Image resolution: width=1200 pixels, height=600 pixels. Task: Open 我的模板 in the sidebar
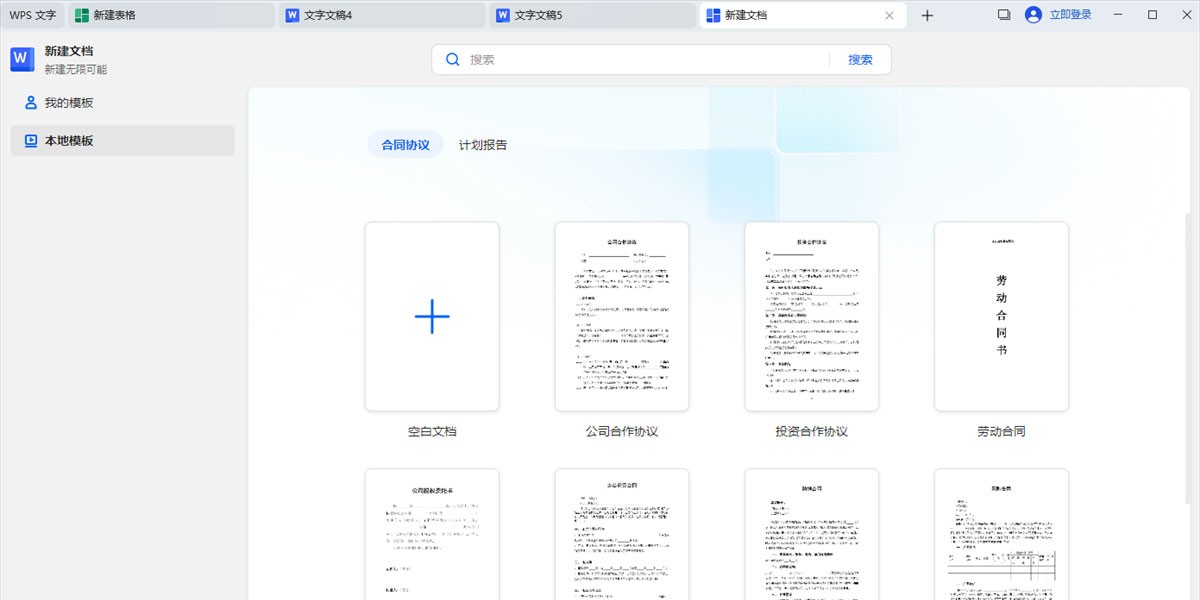[x=122, y=103]
